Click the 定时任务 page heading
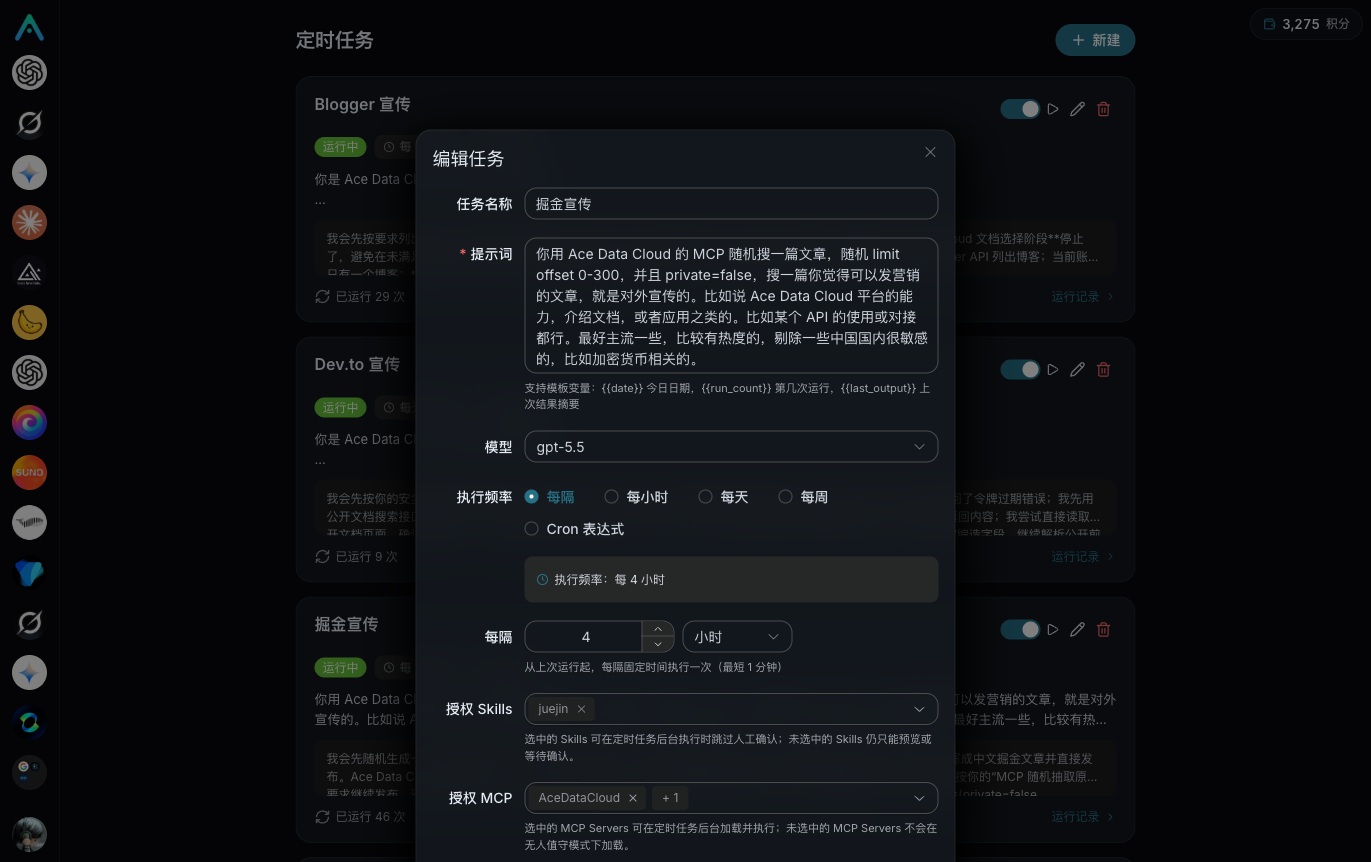This screenshot has height=862, width=1371. click(335, 40)
